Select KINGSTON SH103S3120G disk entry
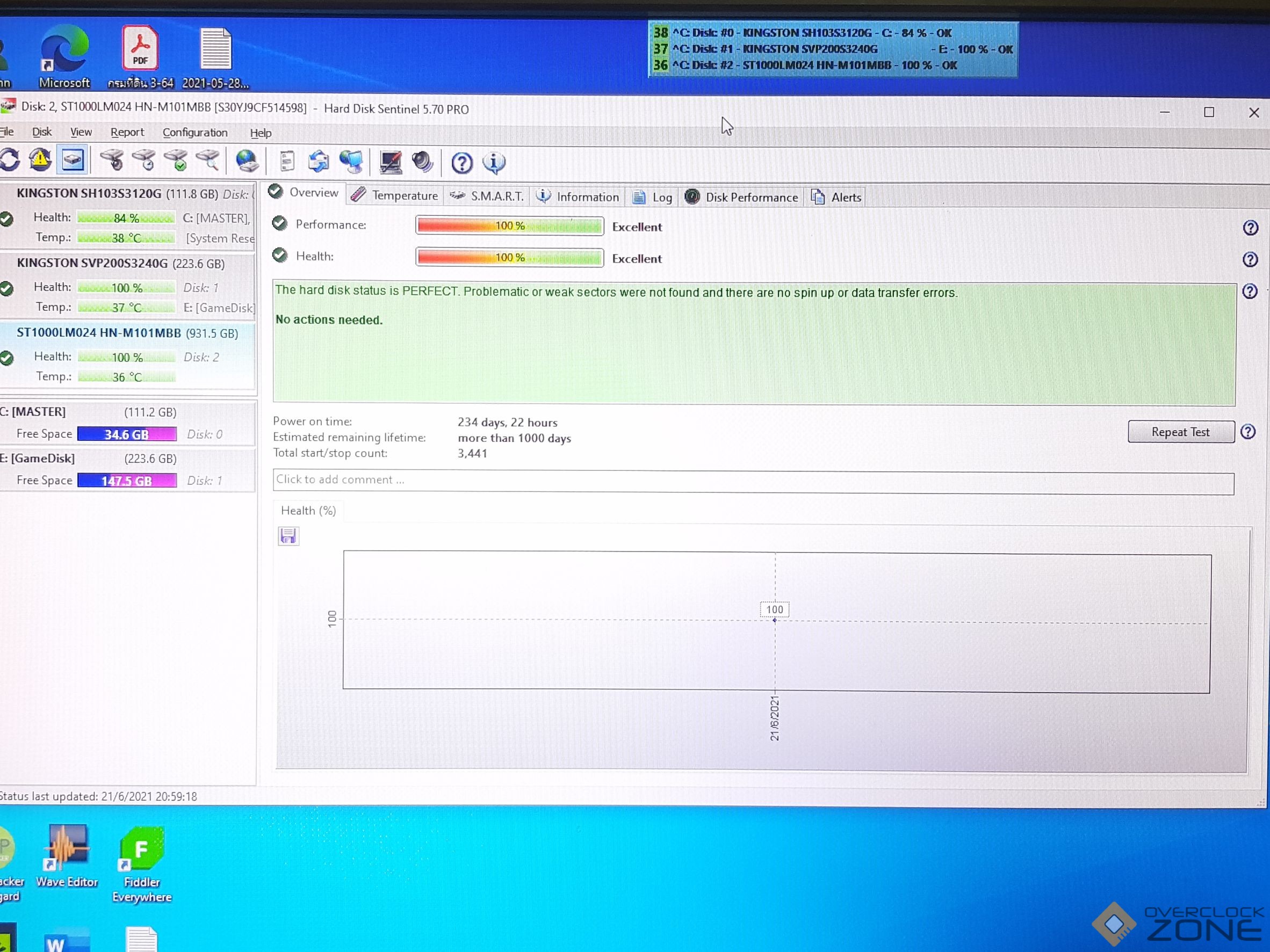This screenshot has height=952, width=1270. point(89,193)
